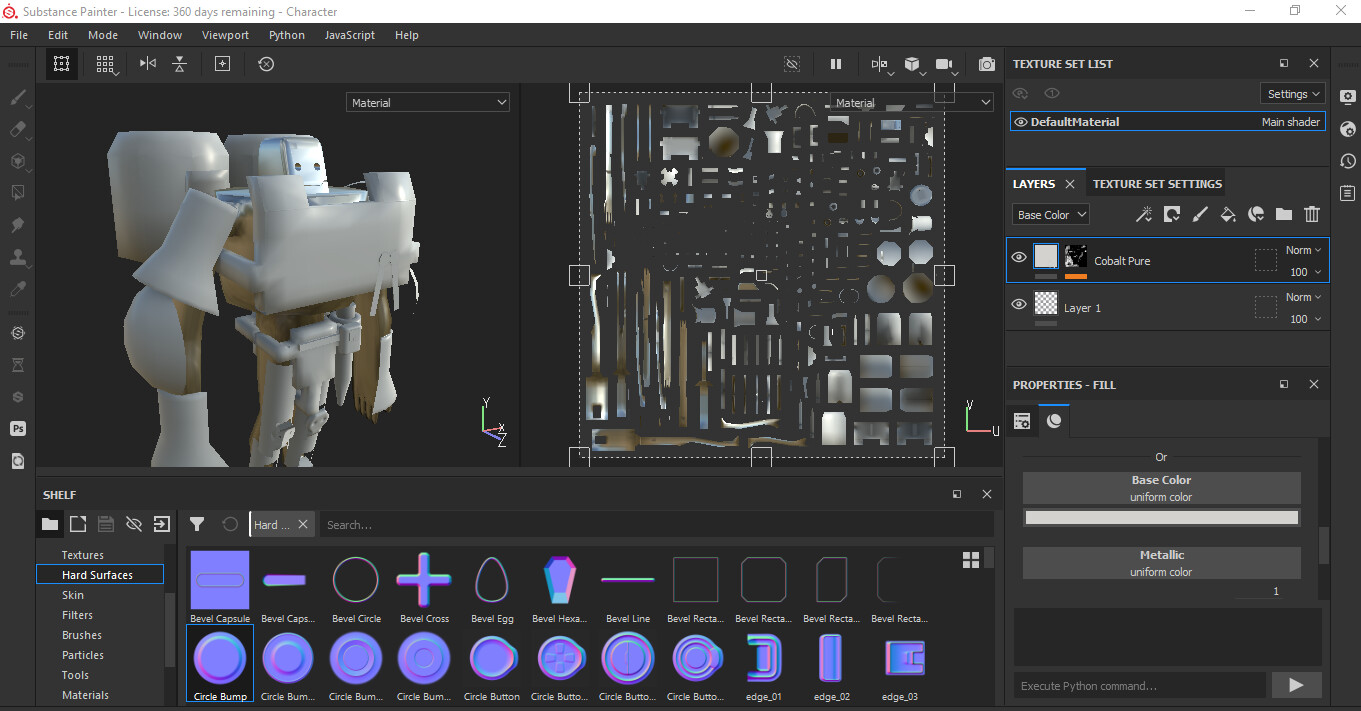Add a fill layer in the Layers panel
This screenshot has height=711, width=1361.
(x=1228, y=214)
